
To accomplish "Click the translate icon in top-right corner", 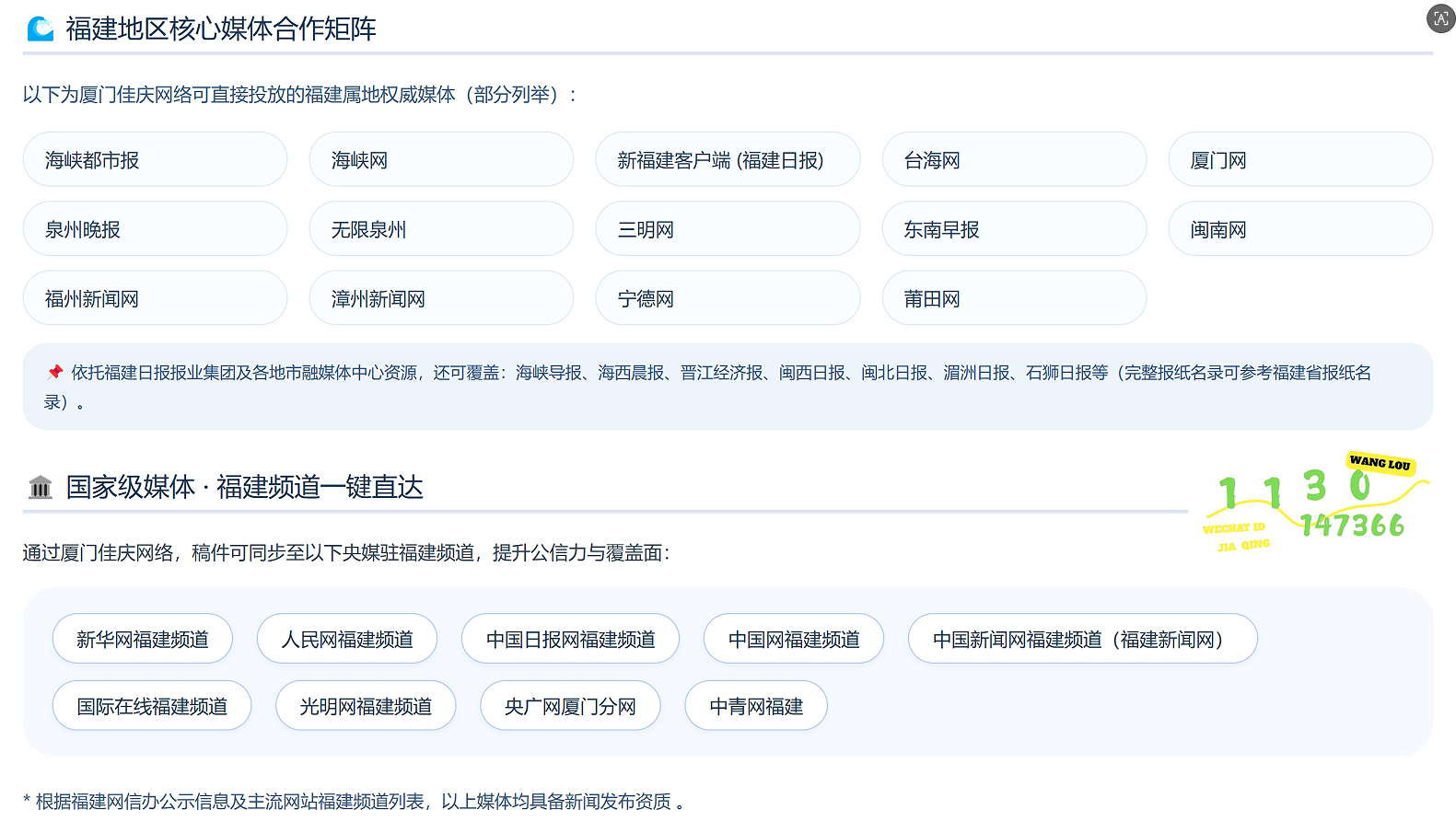I will [x=1440, y=18].
